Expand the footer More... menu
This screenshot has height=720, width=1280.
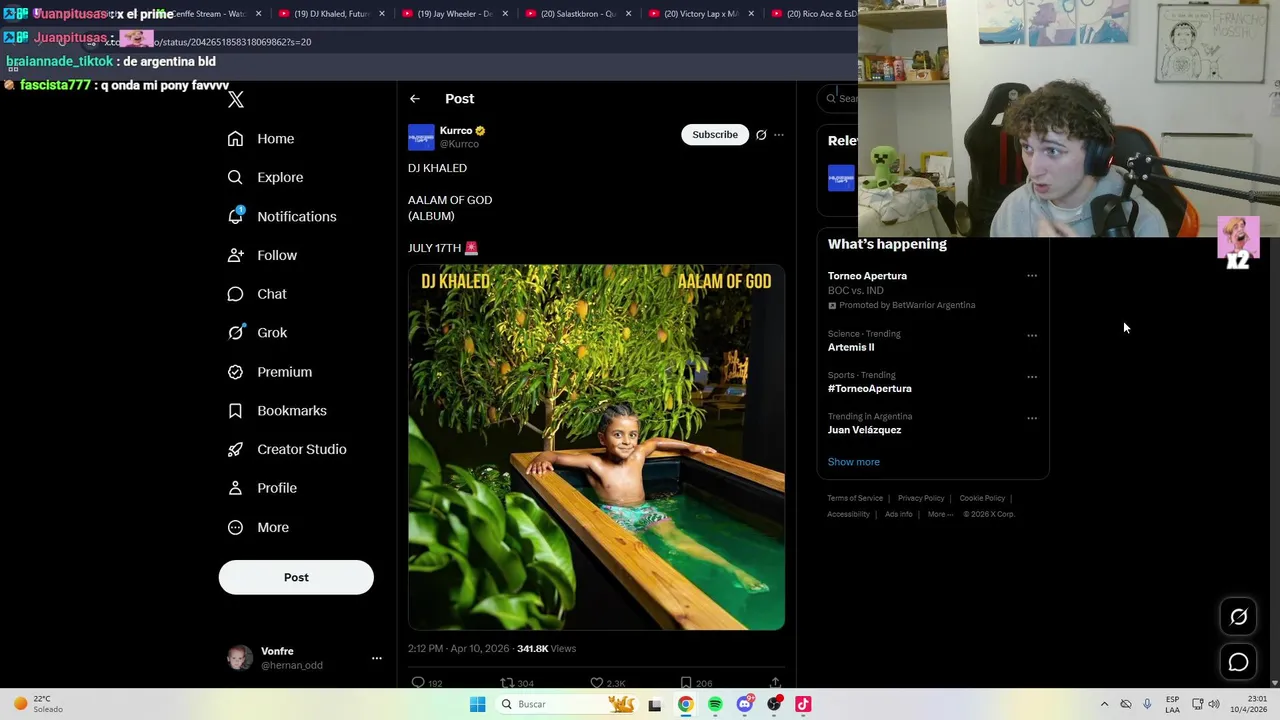(x=940, y=514)
